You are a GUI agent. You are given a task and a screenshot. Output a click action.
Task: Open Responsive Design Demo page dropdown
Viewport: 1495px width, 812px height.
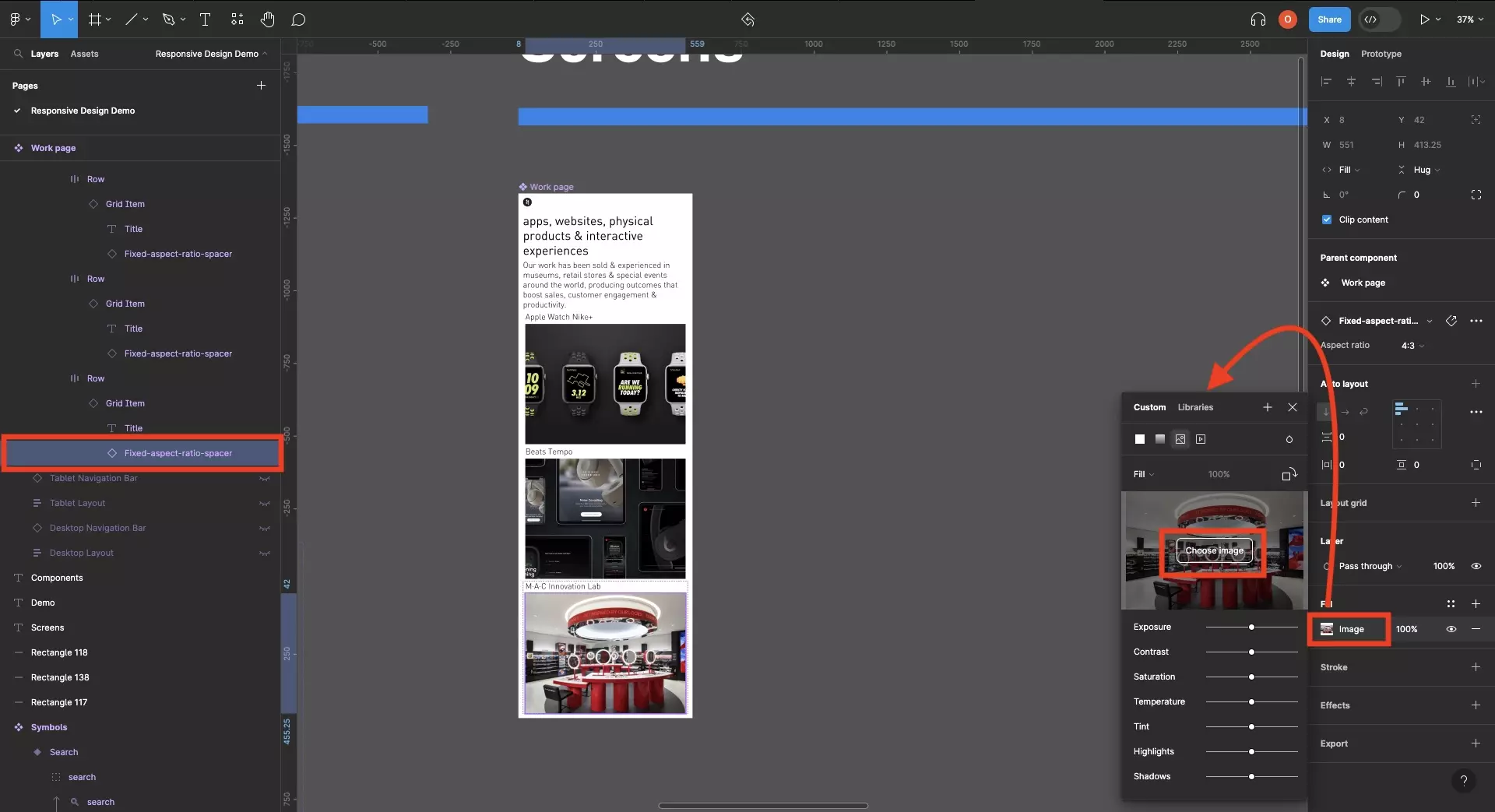point(211,54)
